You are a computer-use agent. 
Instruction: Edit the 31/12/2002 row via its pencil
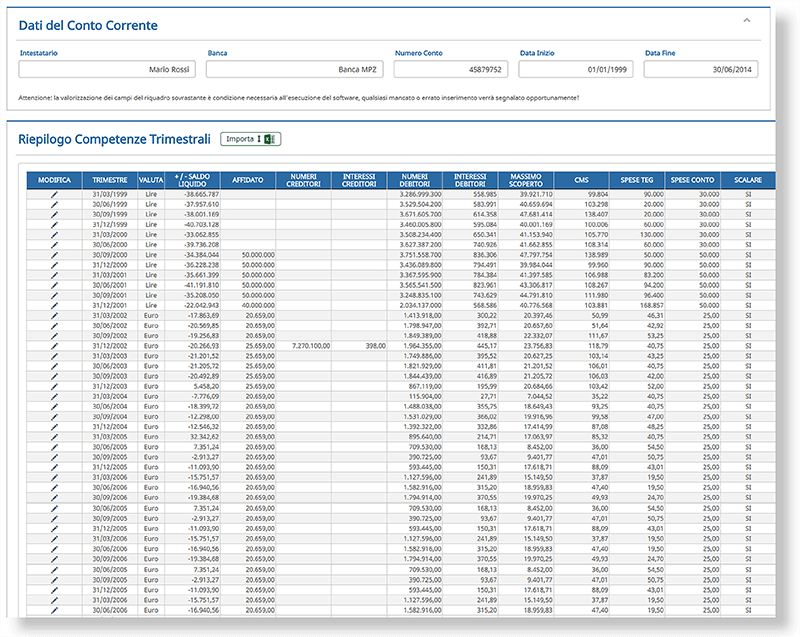tap(54, 346)
